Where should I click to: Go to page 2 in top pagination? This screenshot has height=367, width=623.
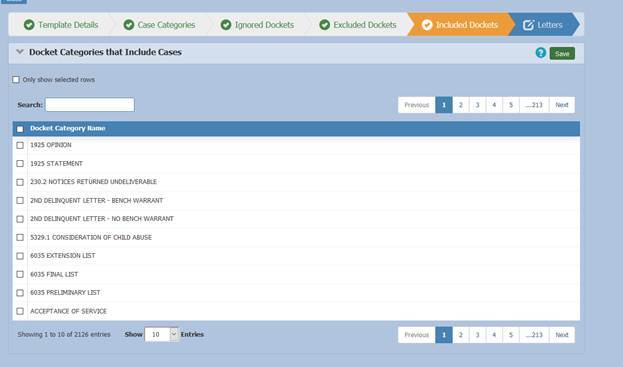460,105
